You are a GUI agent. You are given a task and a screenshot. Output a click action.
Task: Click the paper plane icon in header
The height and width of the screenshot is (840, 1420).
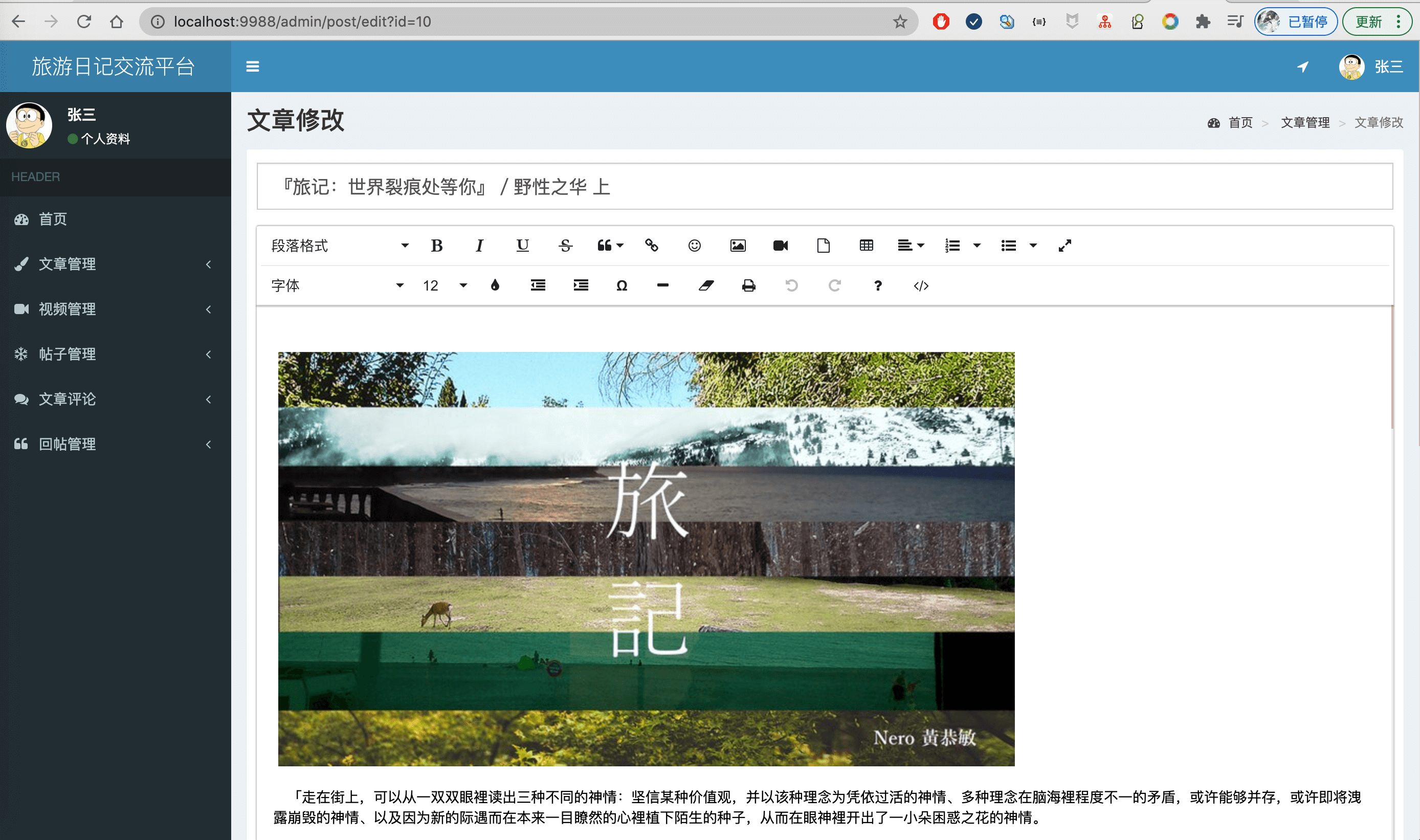[x=1303, y=66]
